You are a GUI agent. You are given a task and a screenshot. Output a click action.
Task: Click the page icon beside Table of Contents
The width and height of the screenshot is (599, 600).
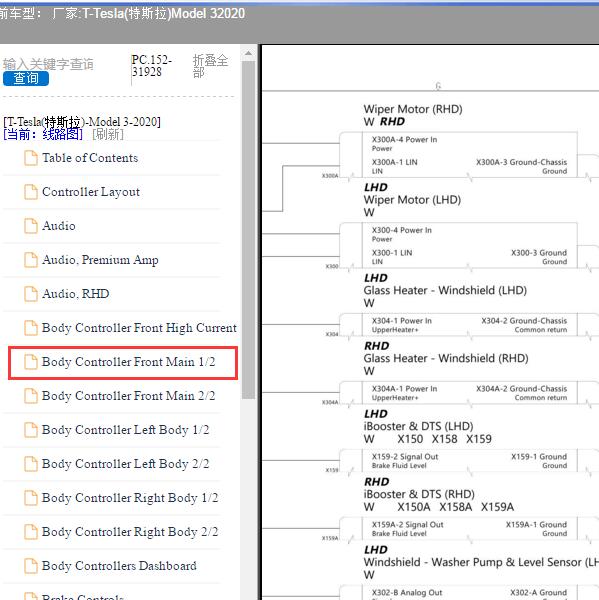31,158
